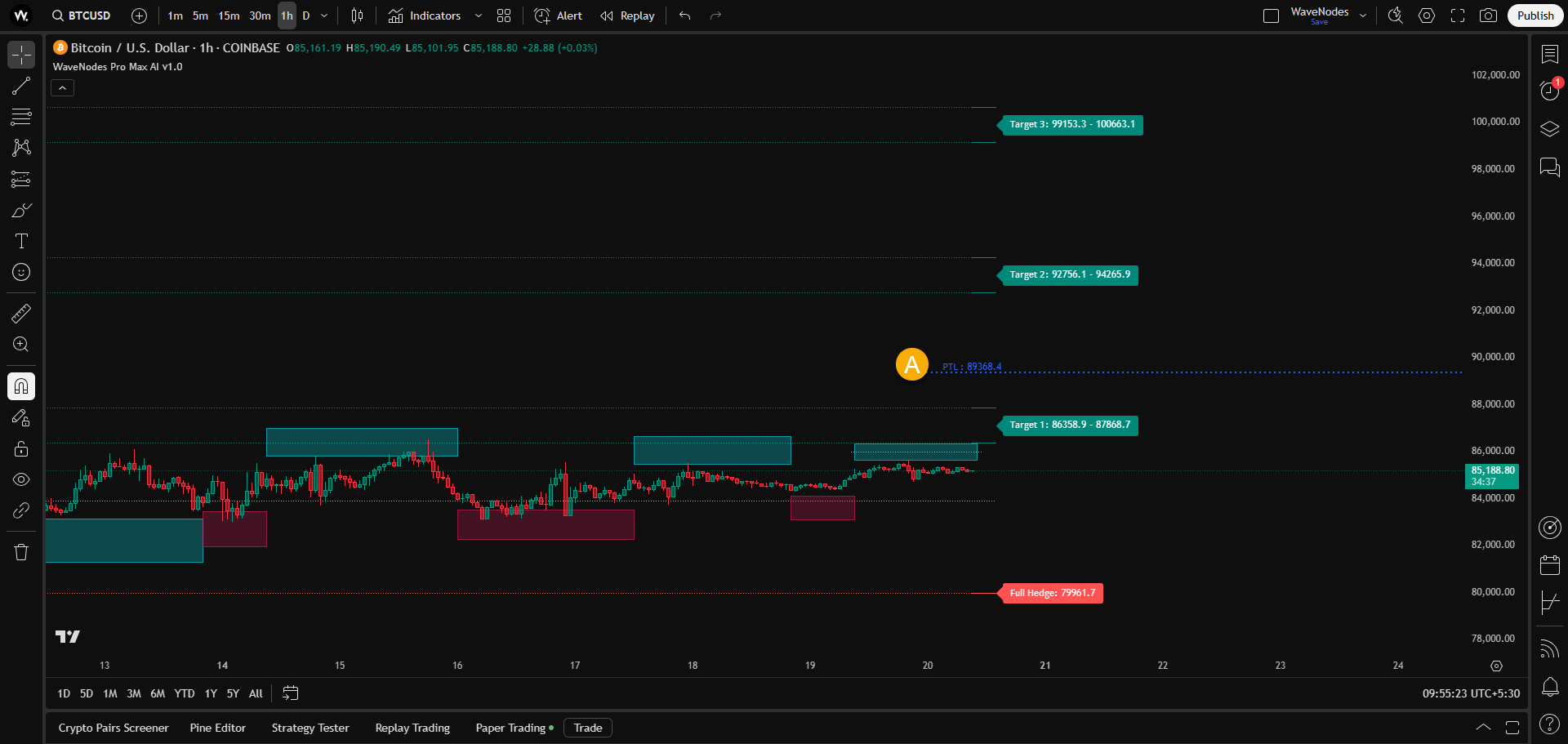Open the brush drawing tool

point(20,210)
